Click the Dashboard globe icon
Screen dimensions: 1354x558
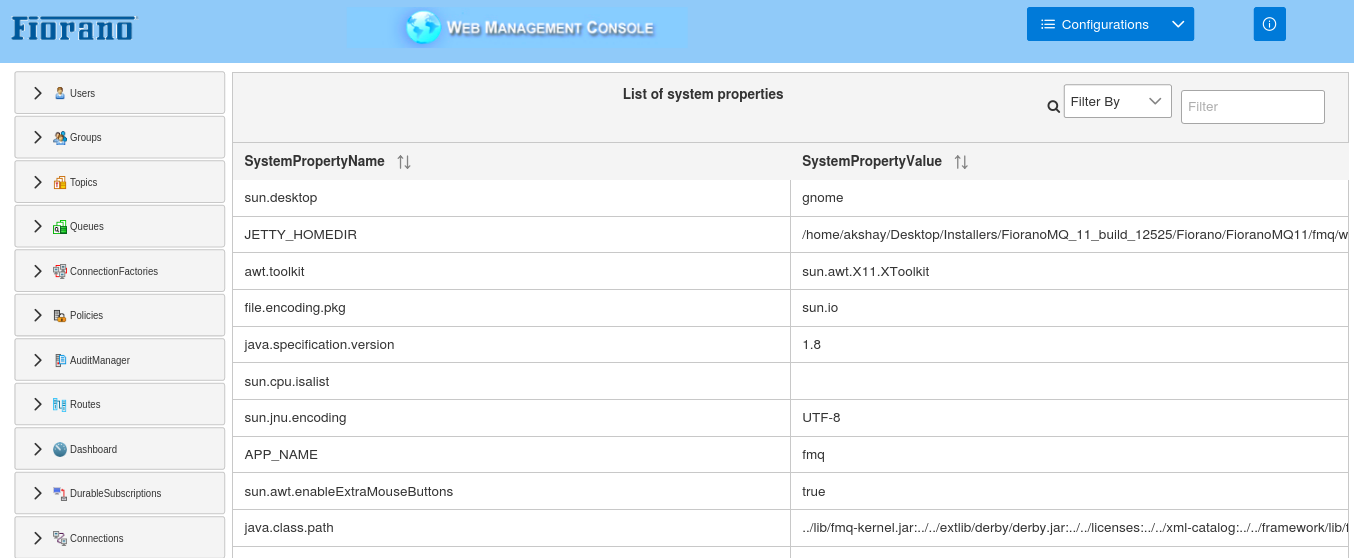click(60, 449)
